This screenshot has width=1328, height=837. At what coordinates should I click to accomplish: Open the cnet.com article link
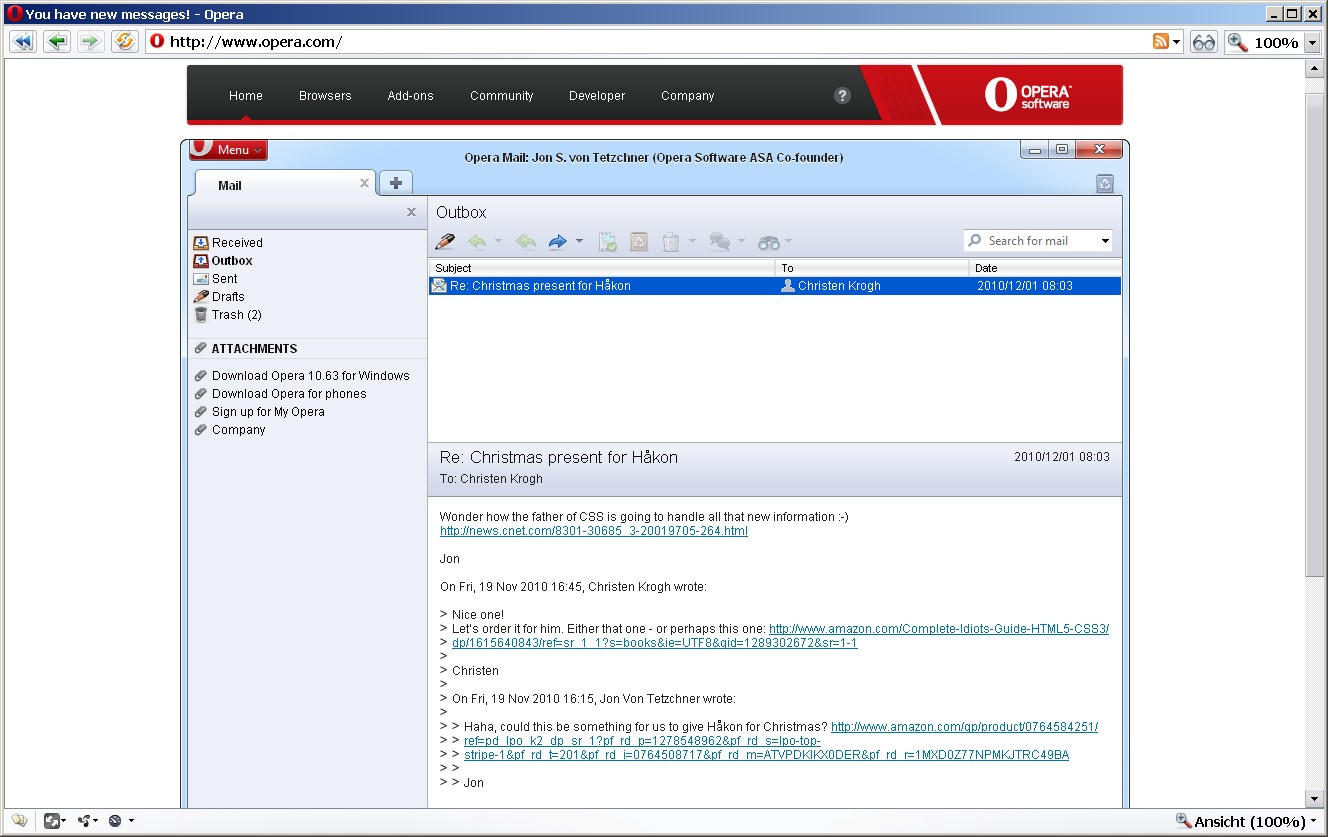click(594, 531)
